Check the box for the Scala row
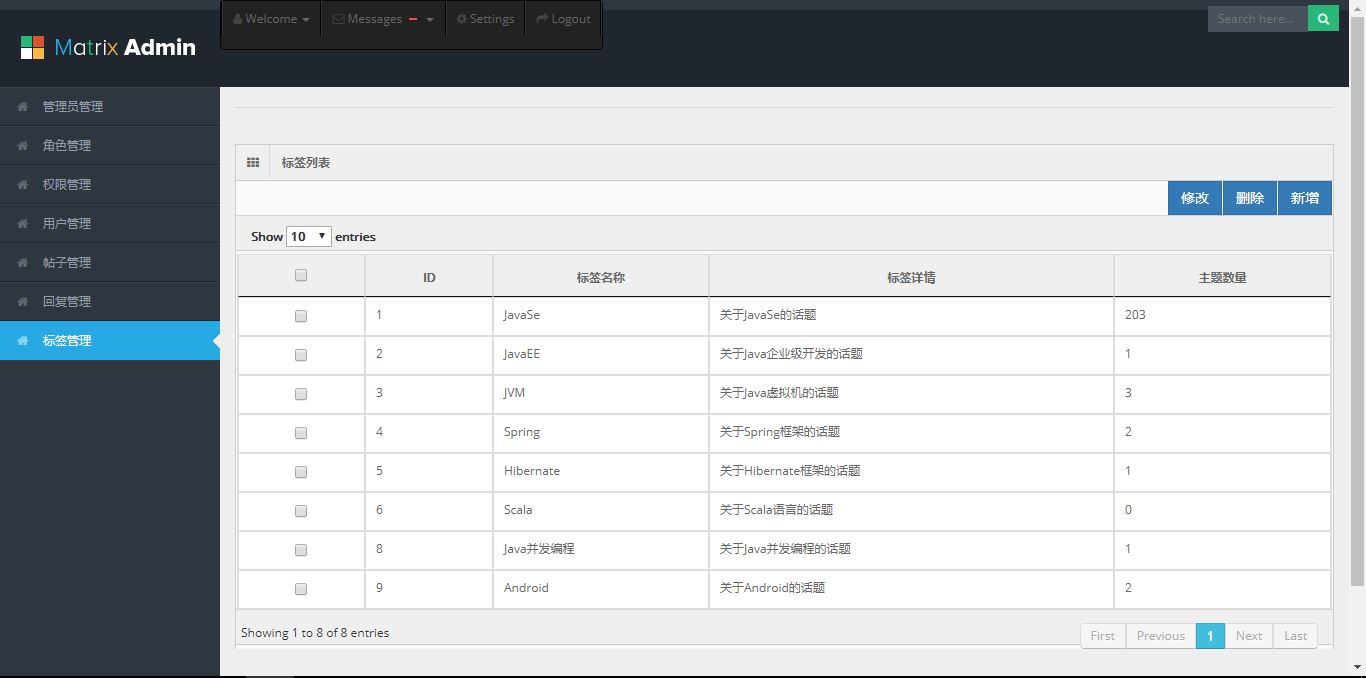Viewport: 1366px width, 678px height. 301,511
